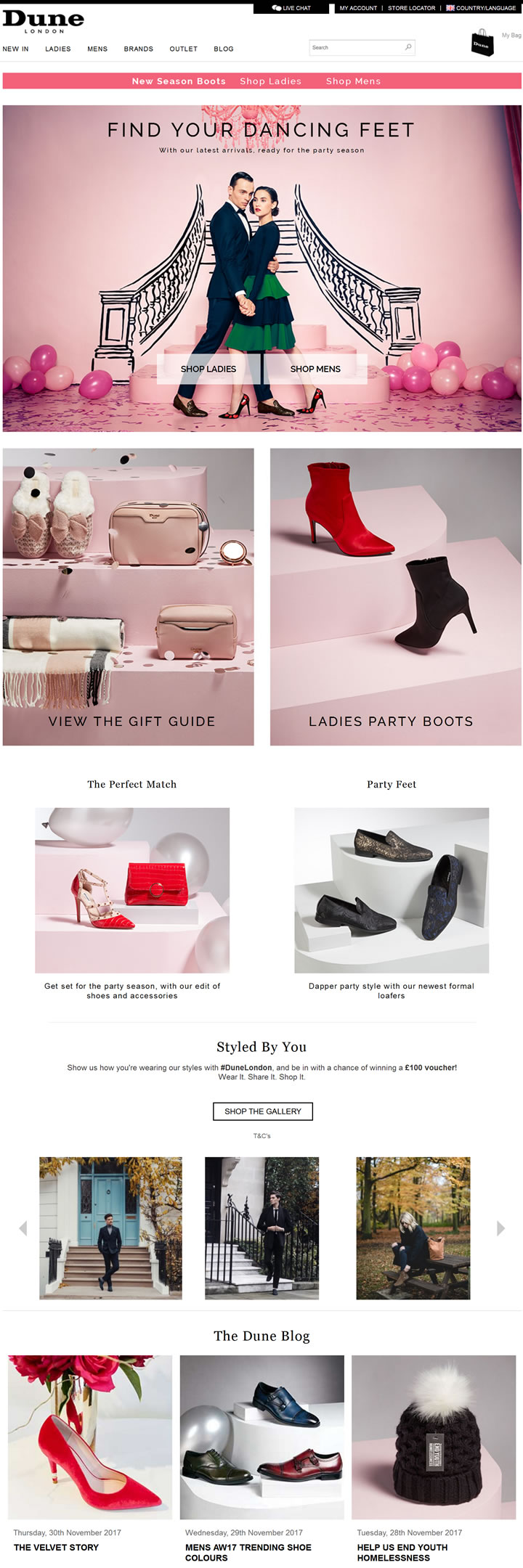Image resolution: width=523 pixels, height=1568 pixels.
Task: Click the UK flag Country/Language icon
Action: tap(450, 8)
